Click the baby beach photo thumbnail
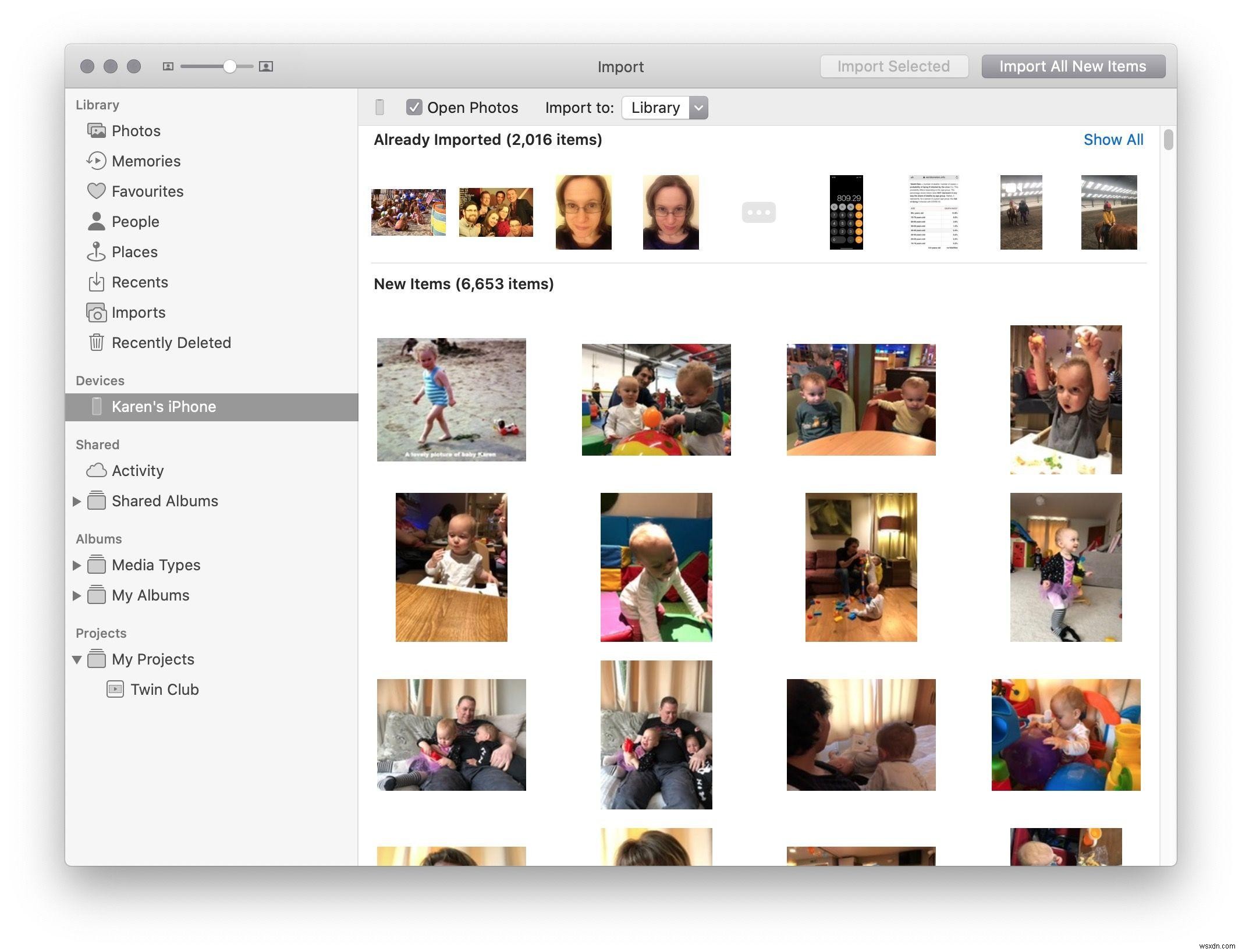 (x=451, y=399)
